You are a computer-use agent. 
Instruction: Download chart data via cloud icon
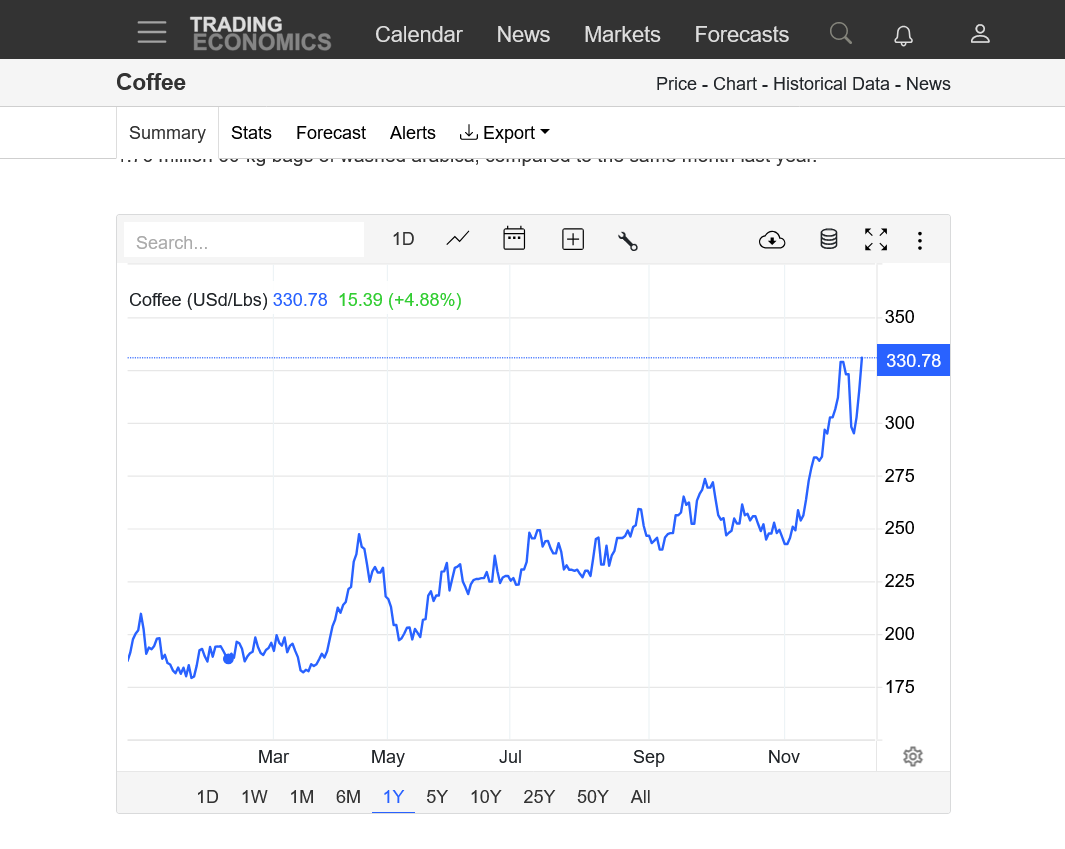tap(772, 240)
